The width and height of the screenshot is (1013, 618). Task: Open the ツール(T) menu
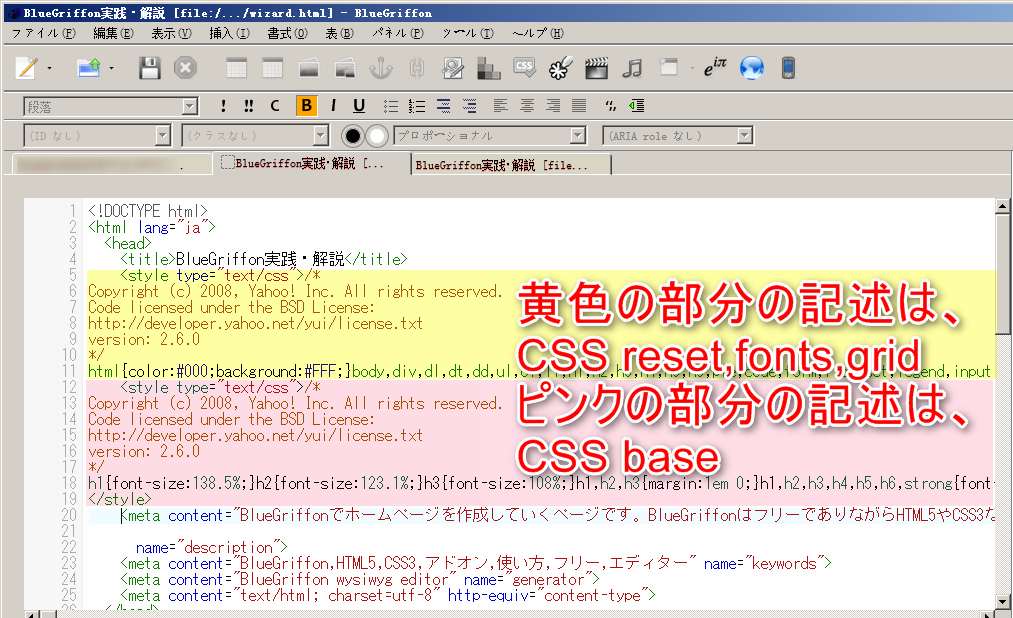point(468,33)
